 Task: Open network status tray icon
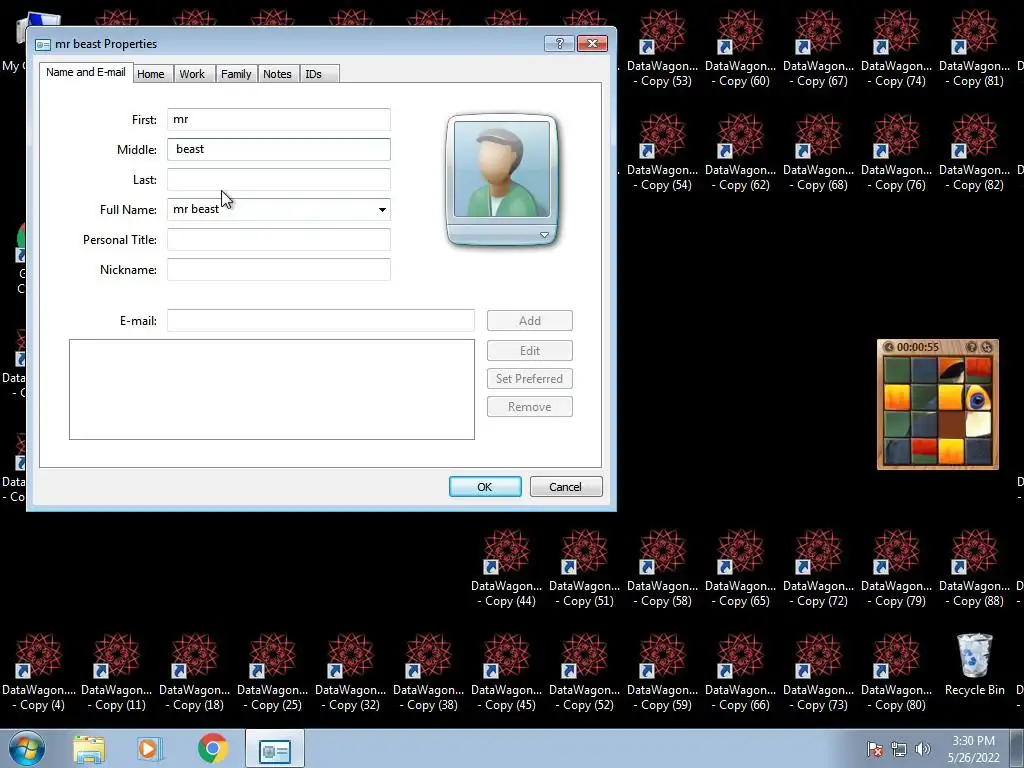click(899, 749)
